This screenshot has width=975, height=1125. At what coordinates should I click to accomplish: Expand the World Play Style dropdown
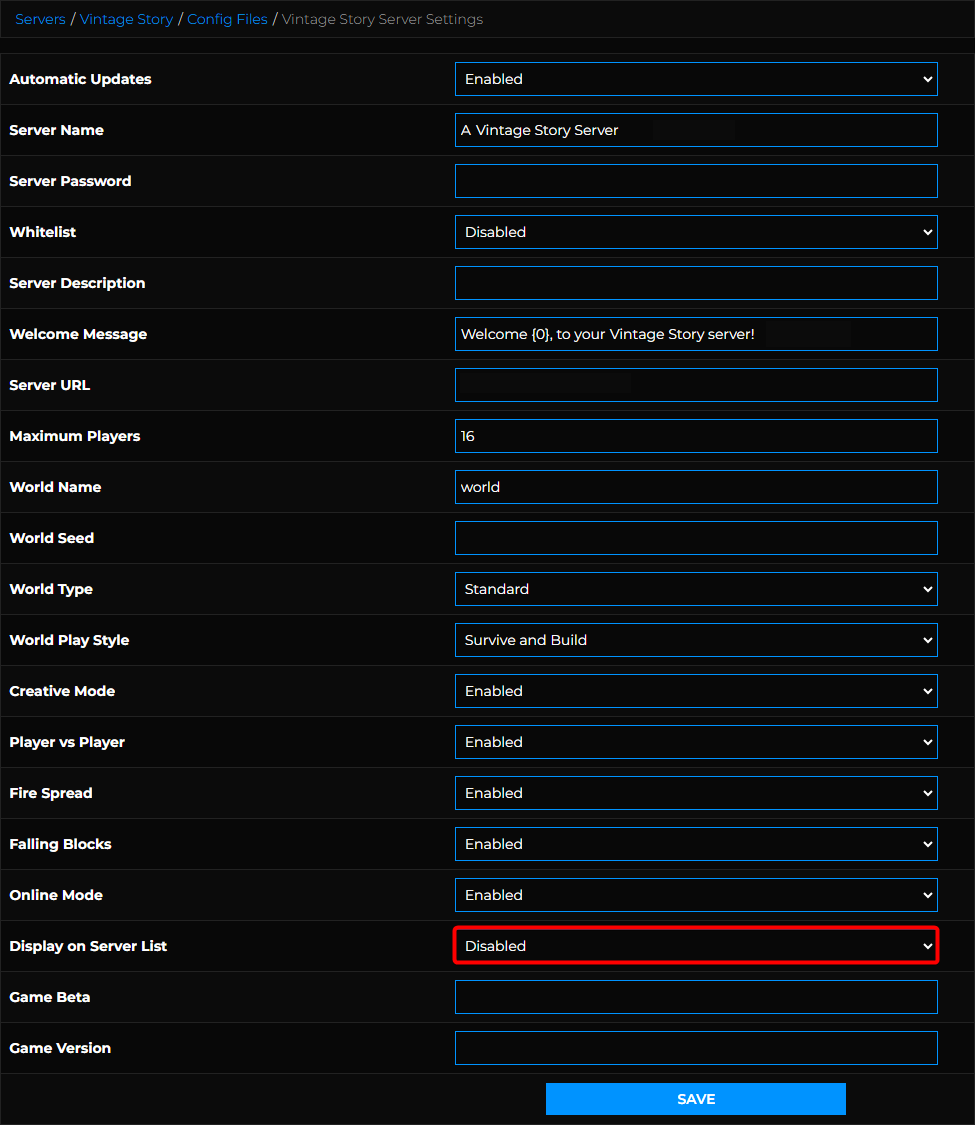pyautogui.click(x=695, y=640)
